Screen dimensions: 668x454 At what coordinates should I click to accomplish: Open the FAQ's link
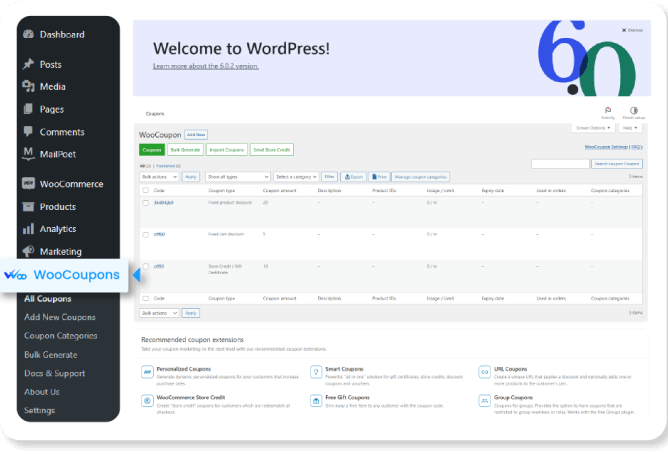[637, 147]
